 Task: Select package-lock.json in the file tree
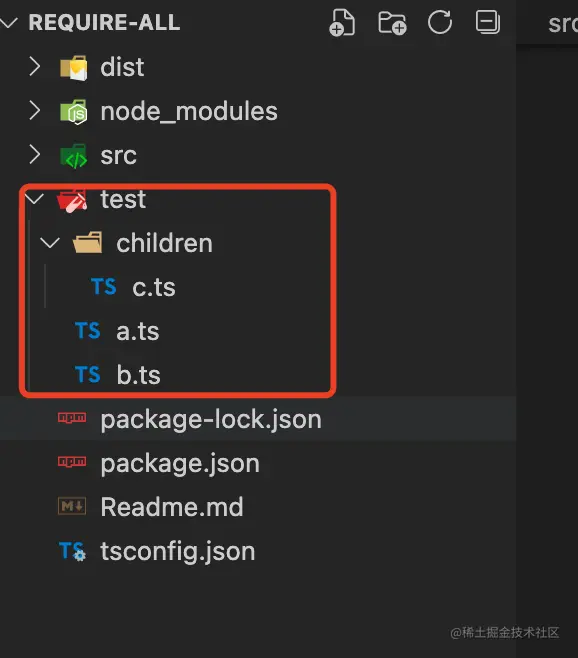(x=258, y=419)
